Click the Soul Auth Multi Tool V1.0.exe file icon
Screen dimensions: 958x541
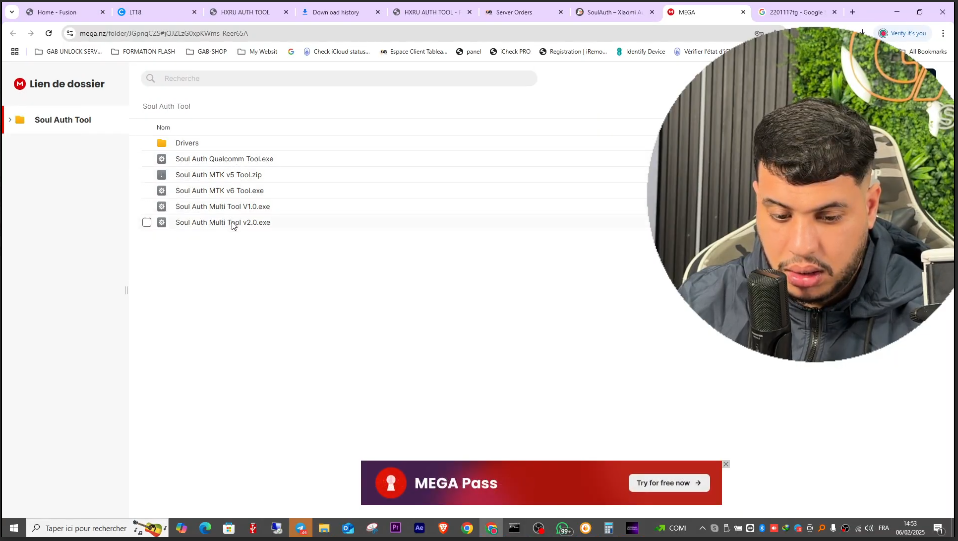coord(161,207)
